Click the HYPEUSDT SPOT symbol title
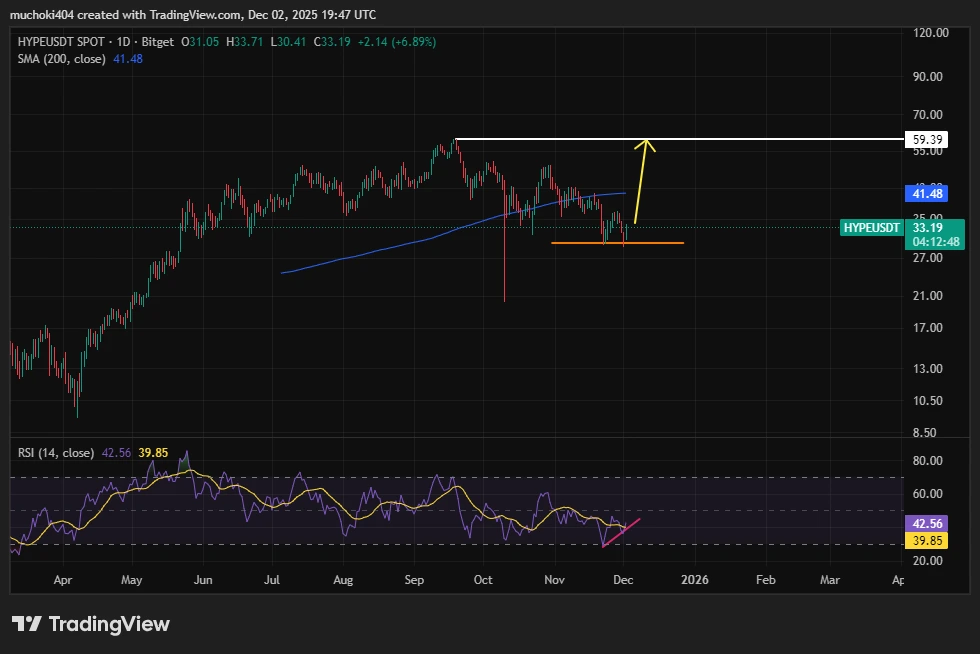 (x=60, y=42)
